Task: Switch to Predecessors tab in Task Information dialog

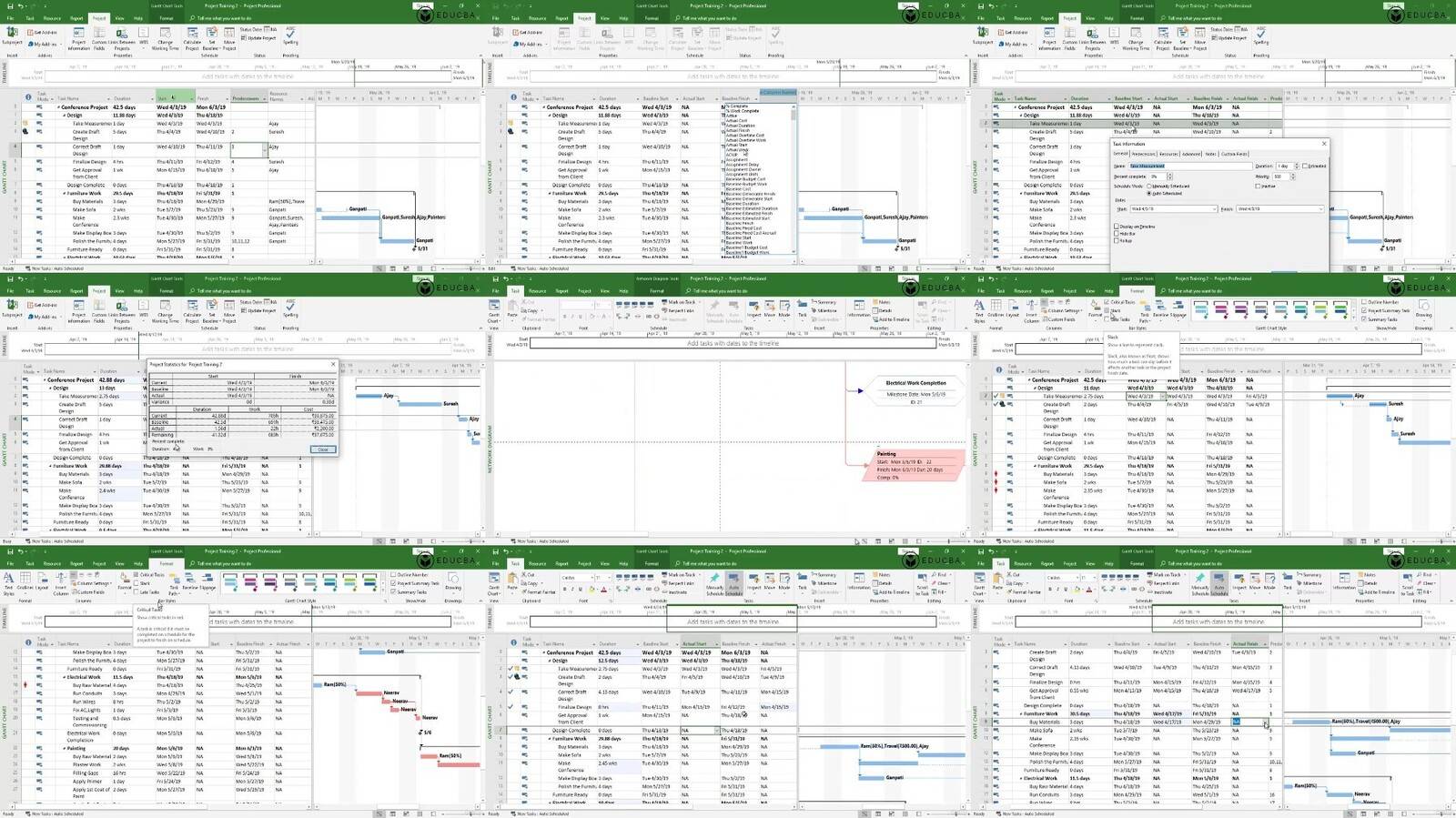Action: 1144,154
